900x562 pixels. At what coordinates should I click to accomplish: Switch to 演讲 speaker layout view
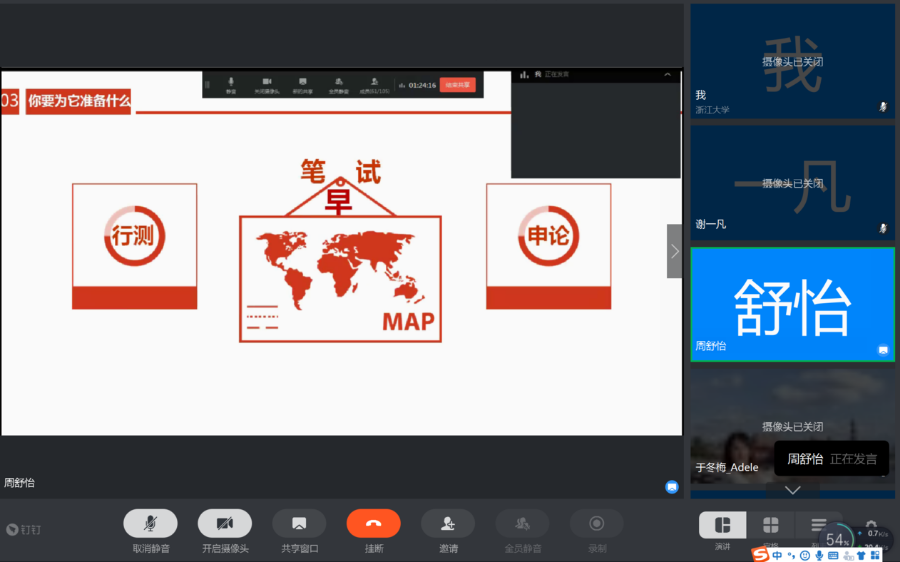(x=722, y=525)
